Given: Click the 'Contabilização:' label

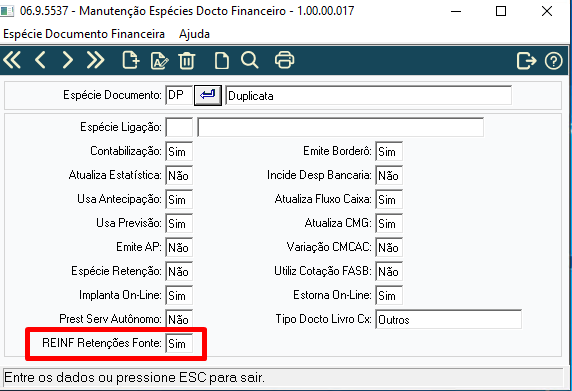Looking at the screenshot, I should tap(126, 151).
